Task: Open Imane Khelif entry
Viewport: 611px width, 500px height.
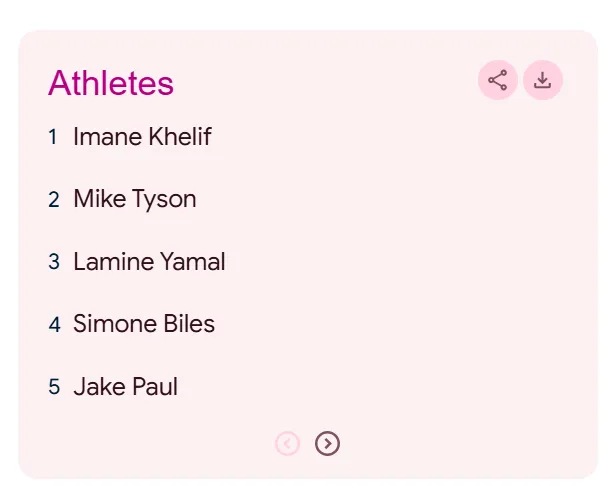Action: (142, 137)
